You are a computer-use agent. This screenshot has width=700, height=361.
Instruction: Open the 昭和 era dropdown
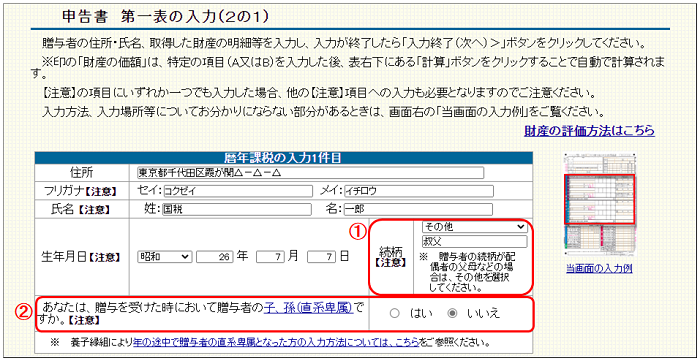pyautogui.click(x=165, y=257)
